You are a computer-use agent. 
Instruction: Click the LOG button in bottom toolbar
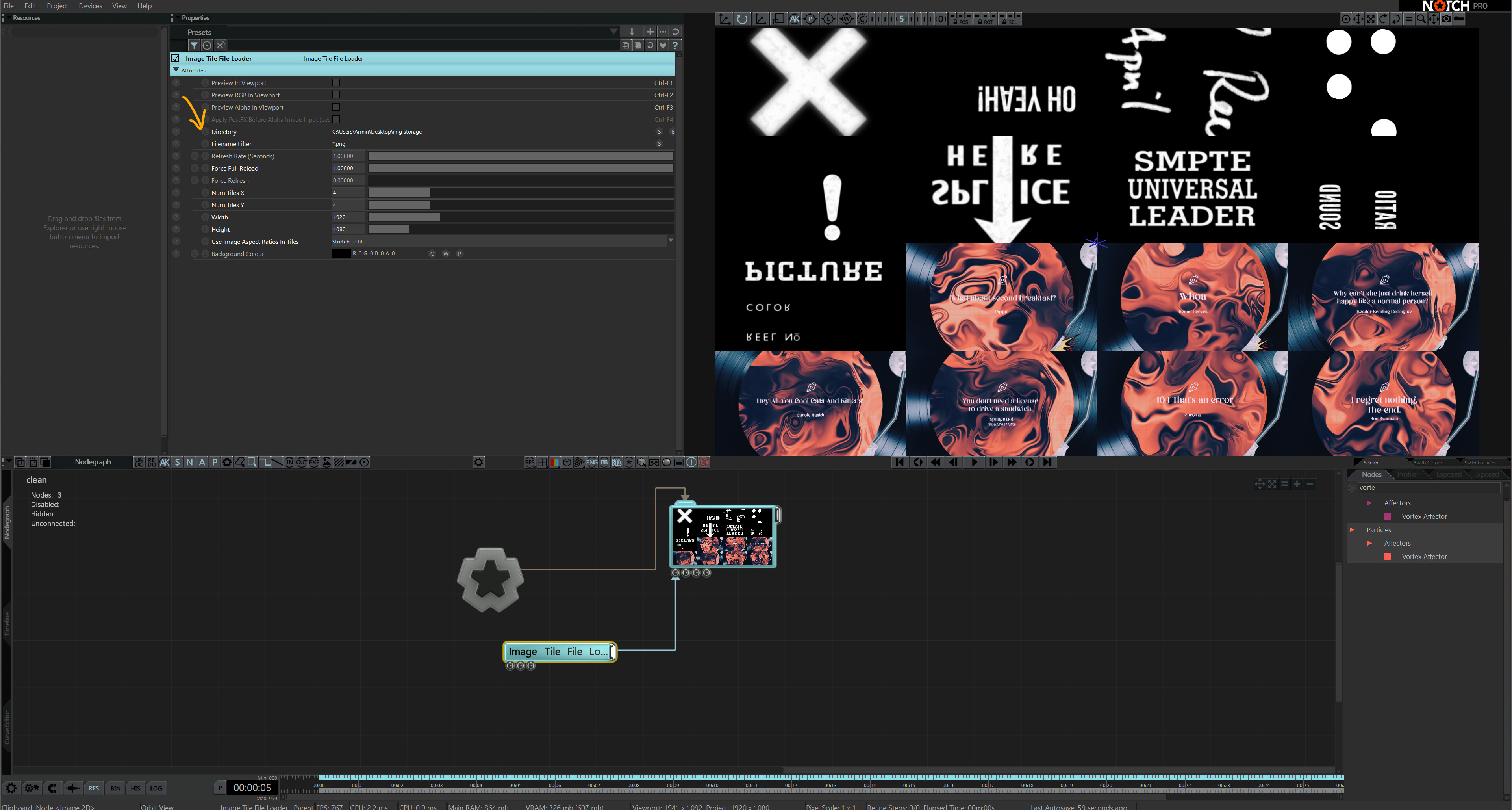(156, 788)
